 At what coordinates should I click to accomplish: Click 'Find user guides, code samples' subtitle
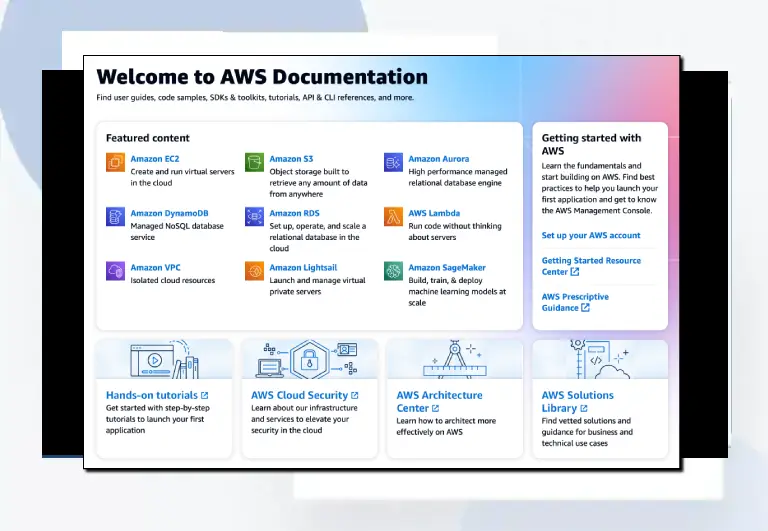(x=255, y=97)
